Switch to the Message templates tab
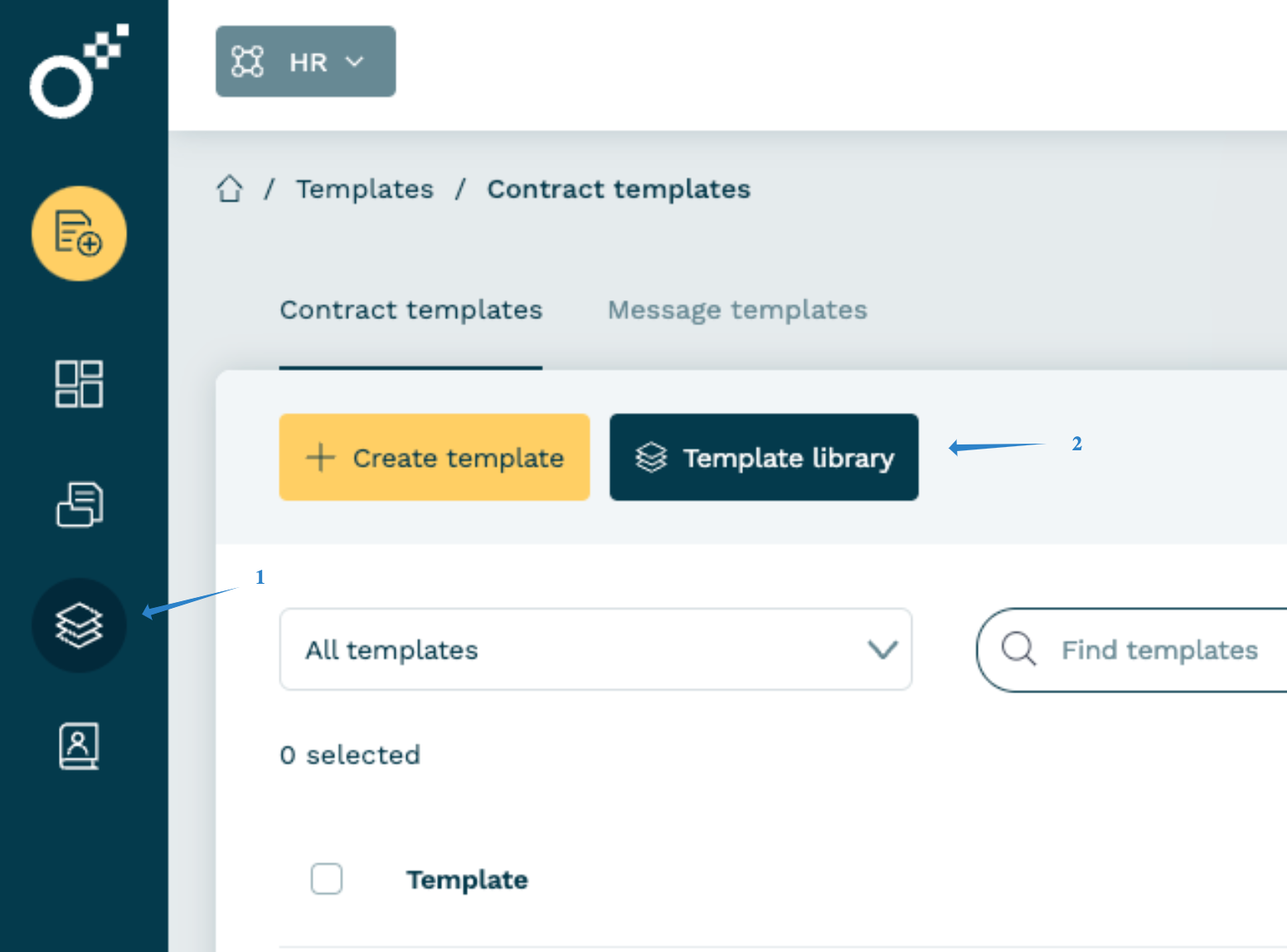The height and width of the screenshot is (952, 1287). point(737,309)
